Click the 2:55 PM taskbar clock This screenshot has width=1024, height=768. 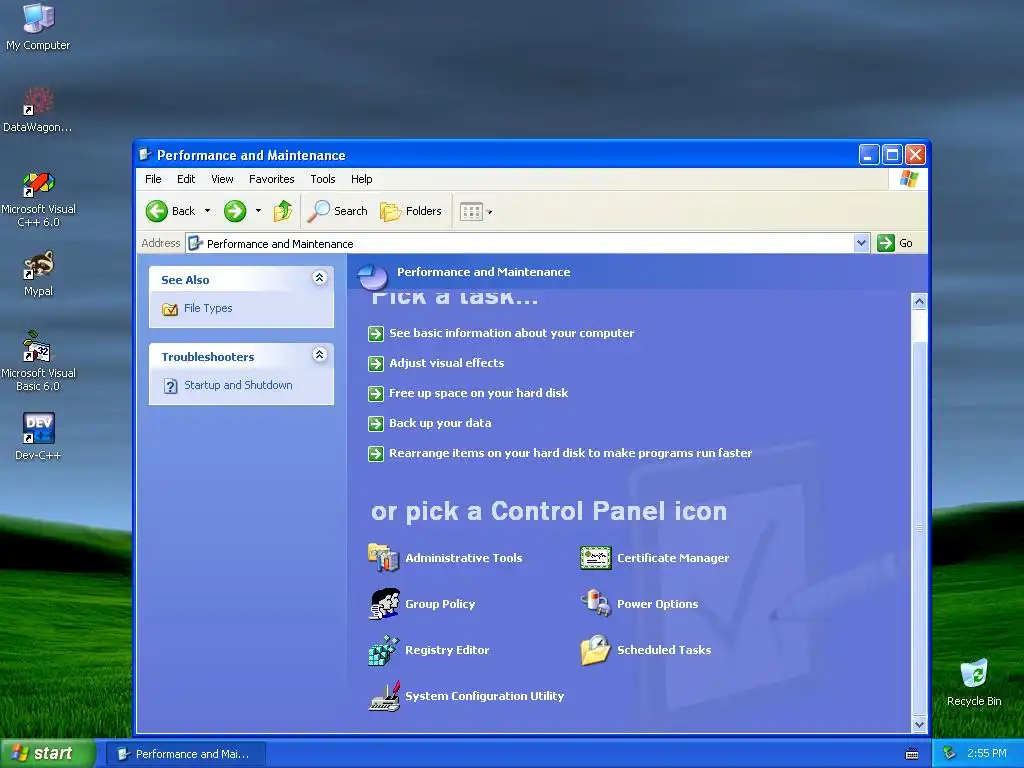[986, 754]
